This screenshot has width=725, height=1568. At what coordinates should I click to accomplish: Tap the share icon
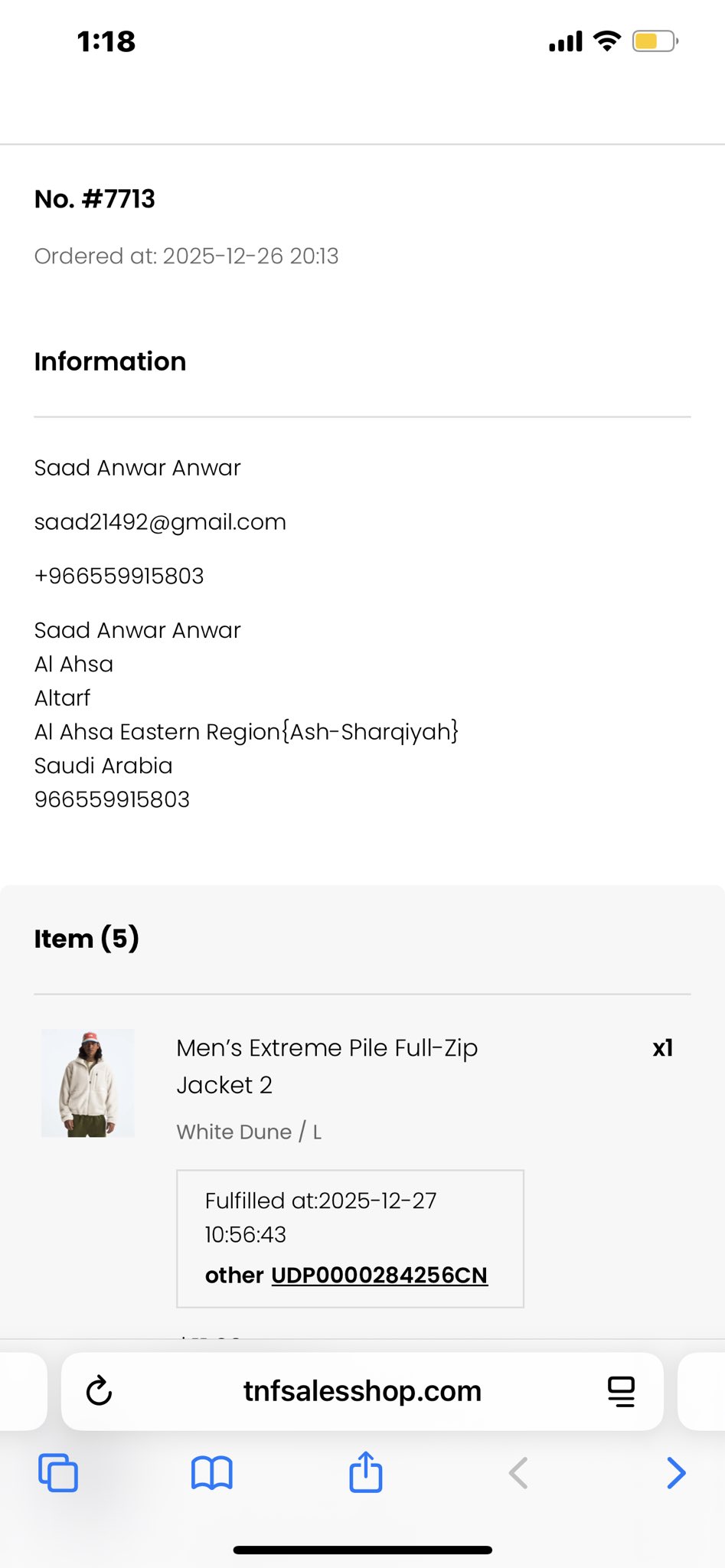(x=366, y=1472)
